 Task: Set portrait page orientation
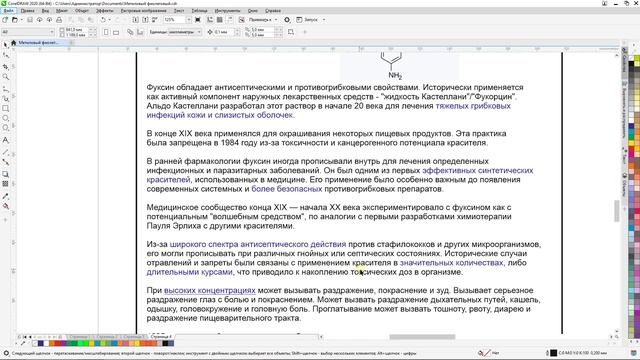tap(106, 32)
